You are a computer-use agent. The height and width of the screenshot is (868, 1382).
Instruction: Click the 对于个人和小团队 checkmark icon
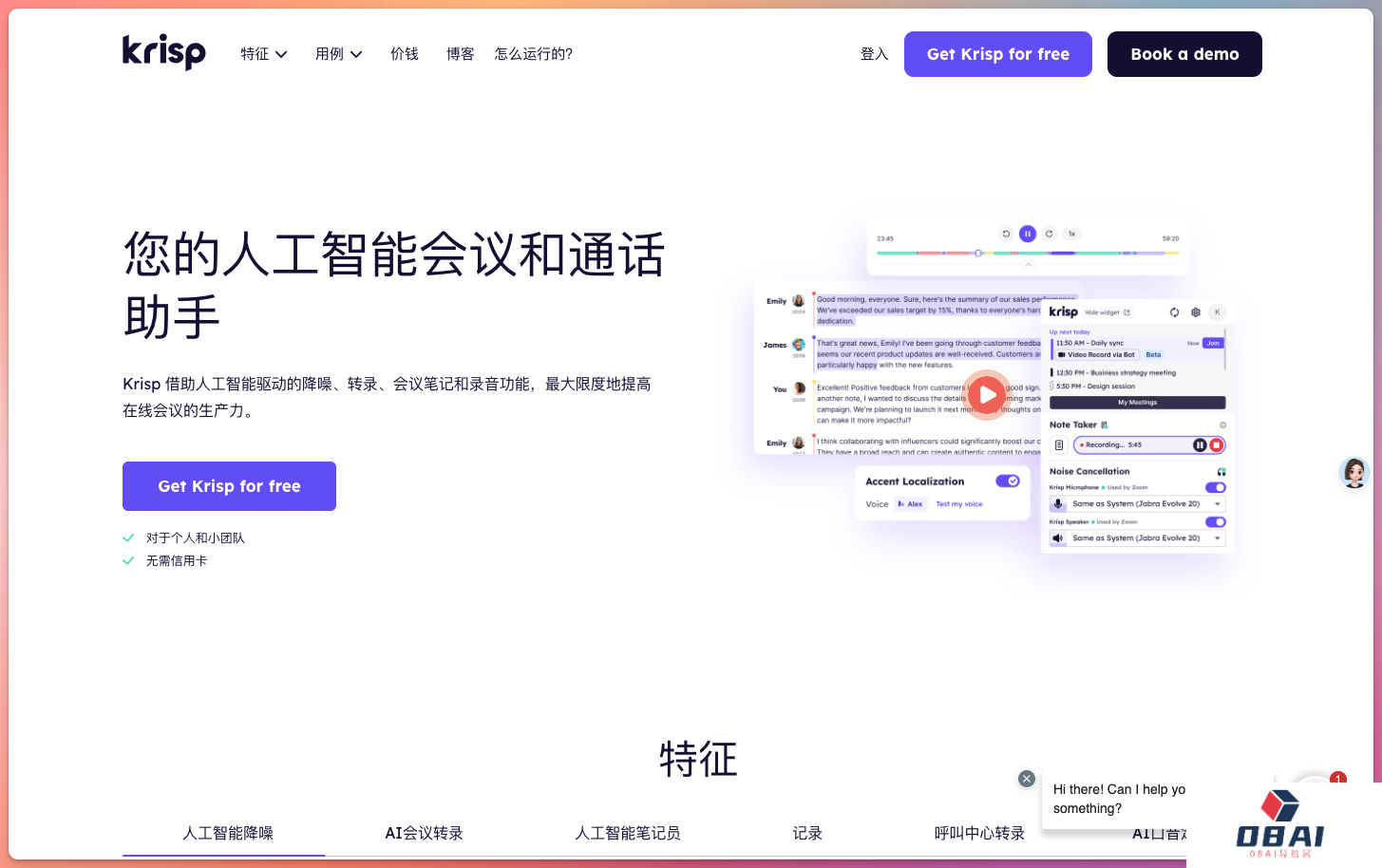pyautogui.click(x=128, y=538)
